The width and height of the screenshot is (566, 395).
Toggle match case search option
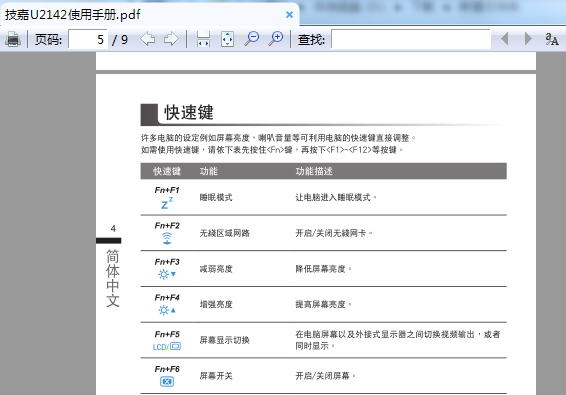552,39
